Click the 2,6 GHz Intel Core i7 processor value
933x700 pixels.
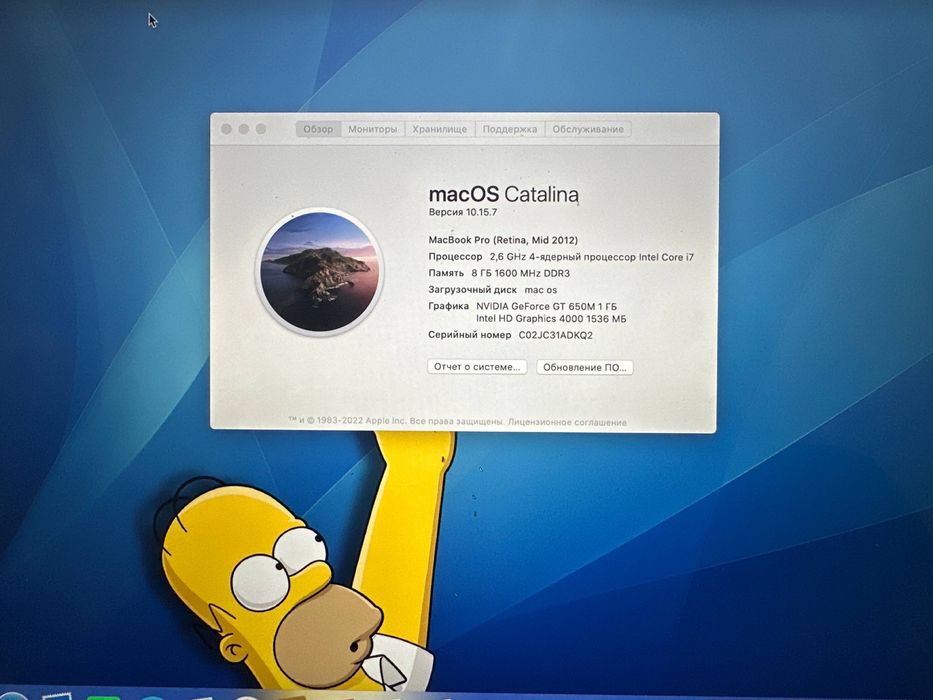(591, 257)
